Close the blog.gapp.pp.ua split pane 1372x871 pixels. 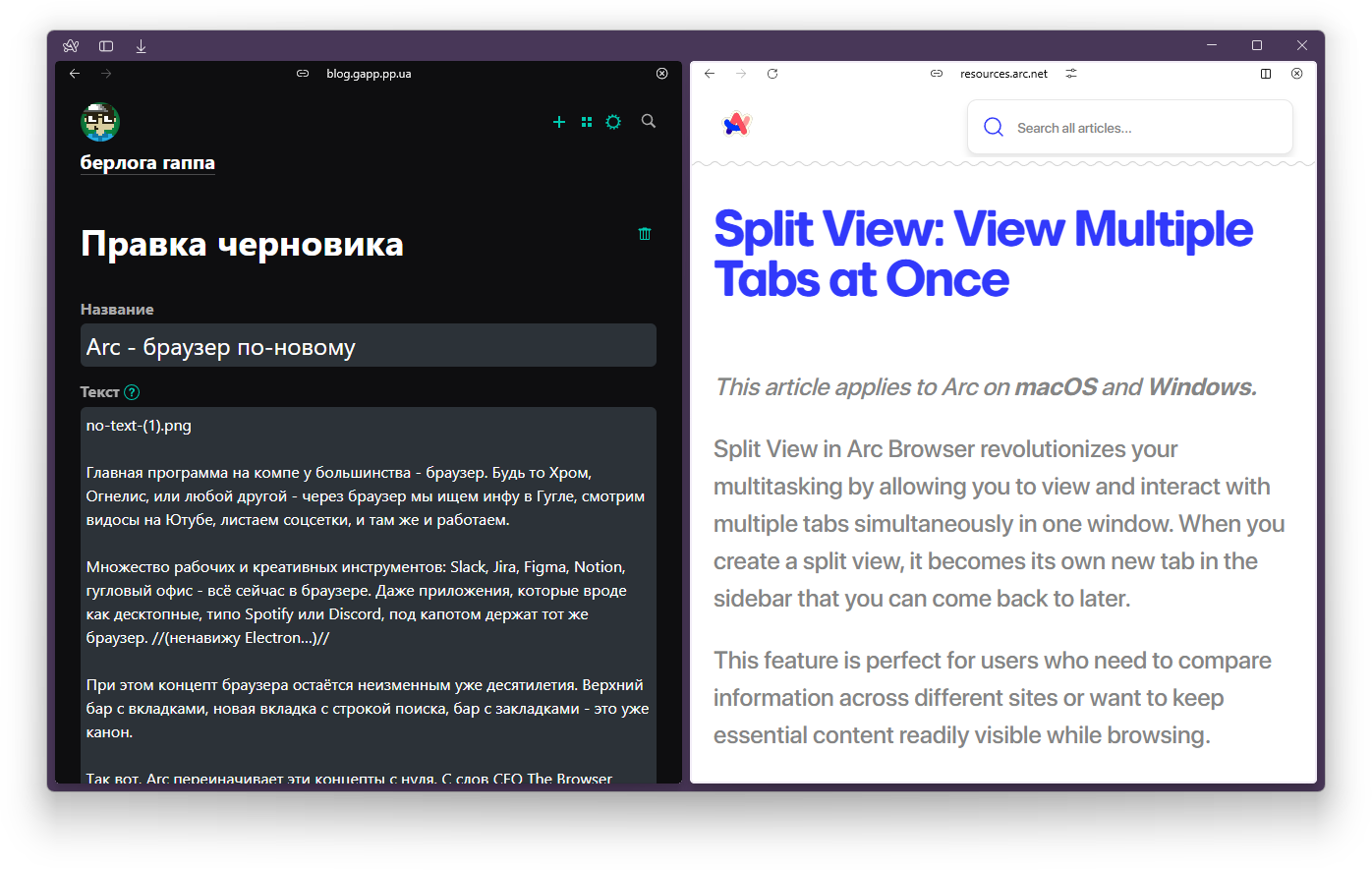pos(661,74)
